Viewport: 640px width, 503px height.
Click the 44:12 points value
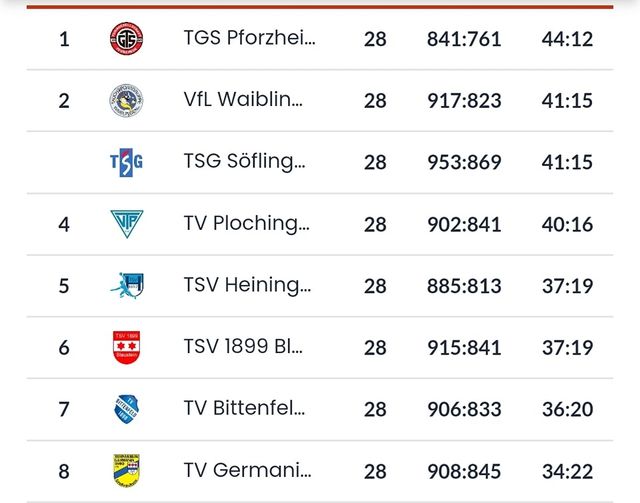click(x=567, y=40)
